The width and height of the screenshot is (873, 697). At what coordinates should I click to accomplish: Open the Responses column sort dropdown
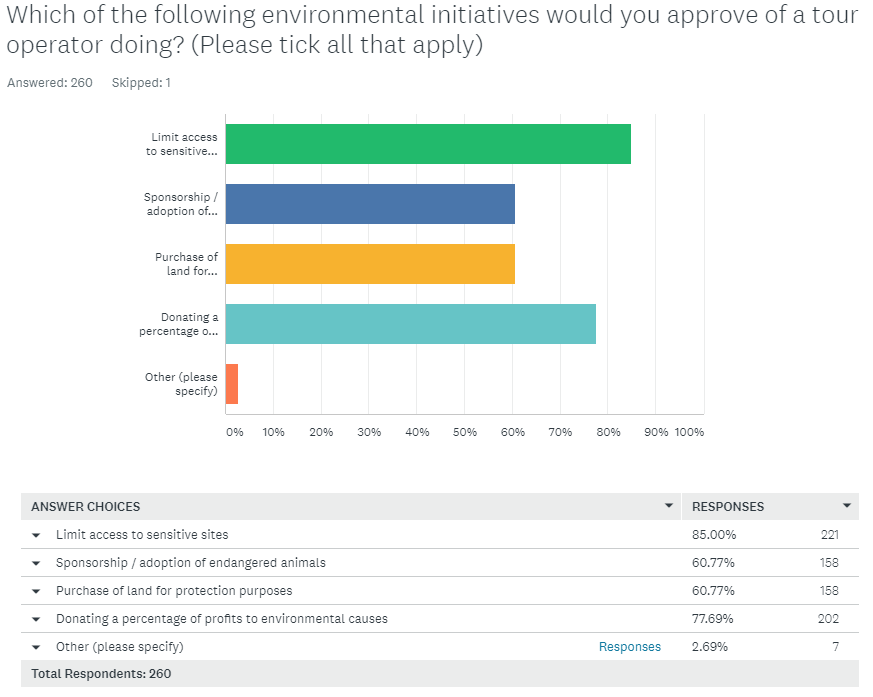846,506
